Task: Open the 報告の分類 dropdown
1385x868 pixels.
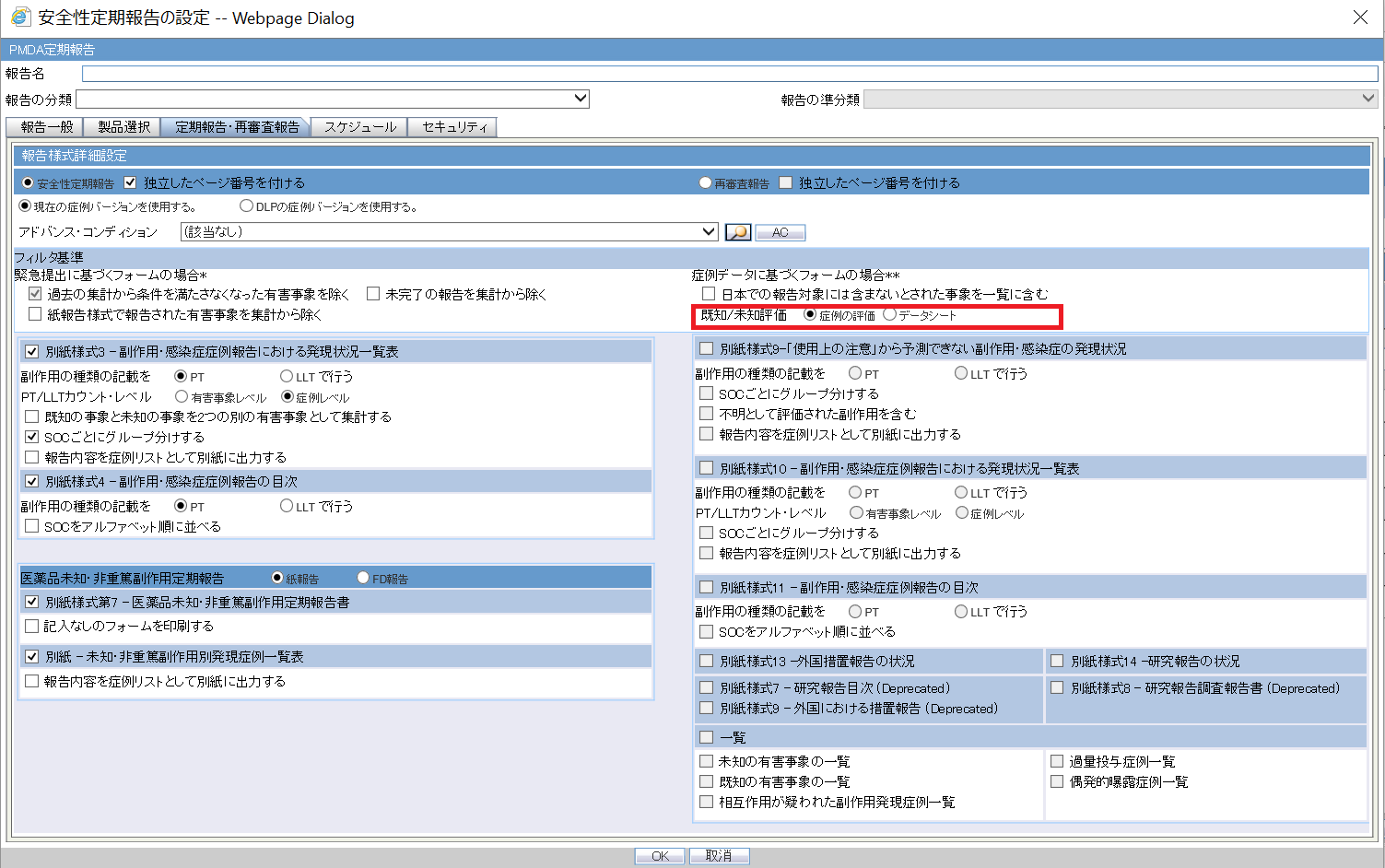Action: (x=333, y=99)
